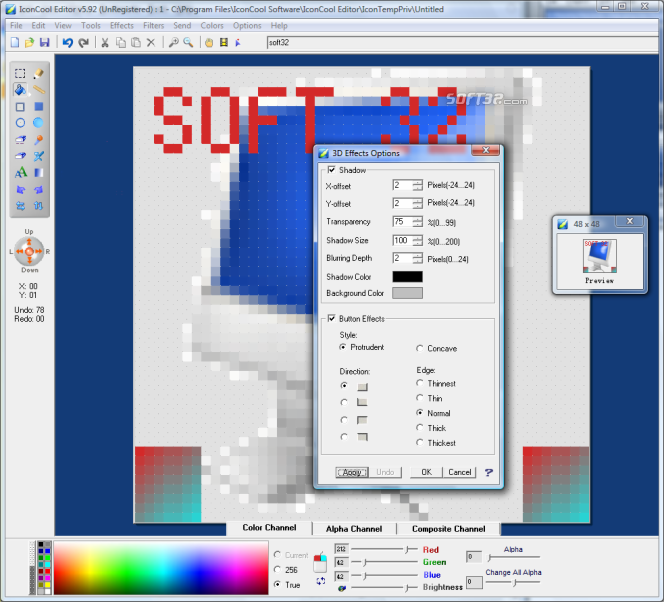
Task: Select the line drawing tool
Action: tap(38, 90)
